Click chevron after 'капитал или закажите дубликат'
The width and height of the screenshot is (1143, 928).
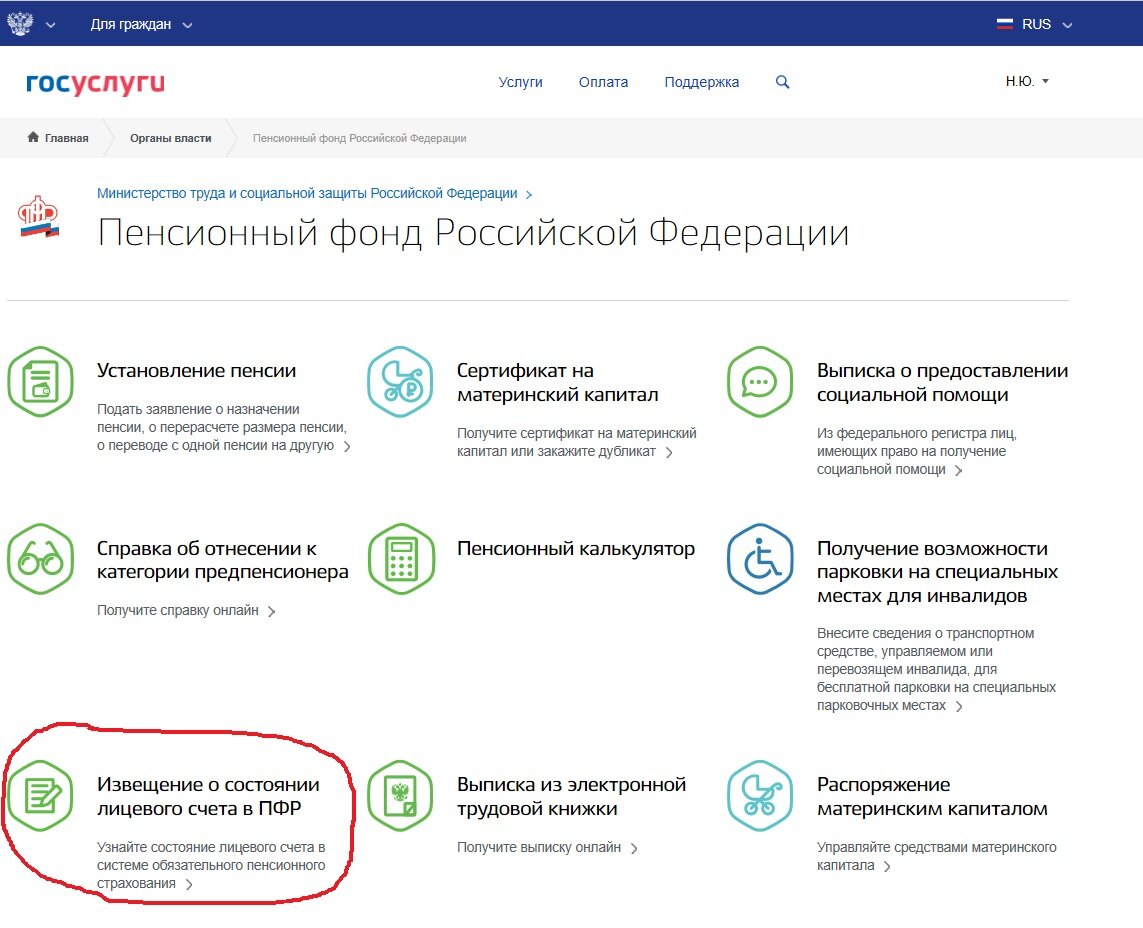669,452
